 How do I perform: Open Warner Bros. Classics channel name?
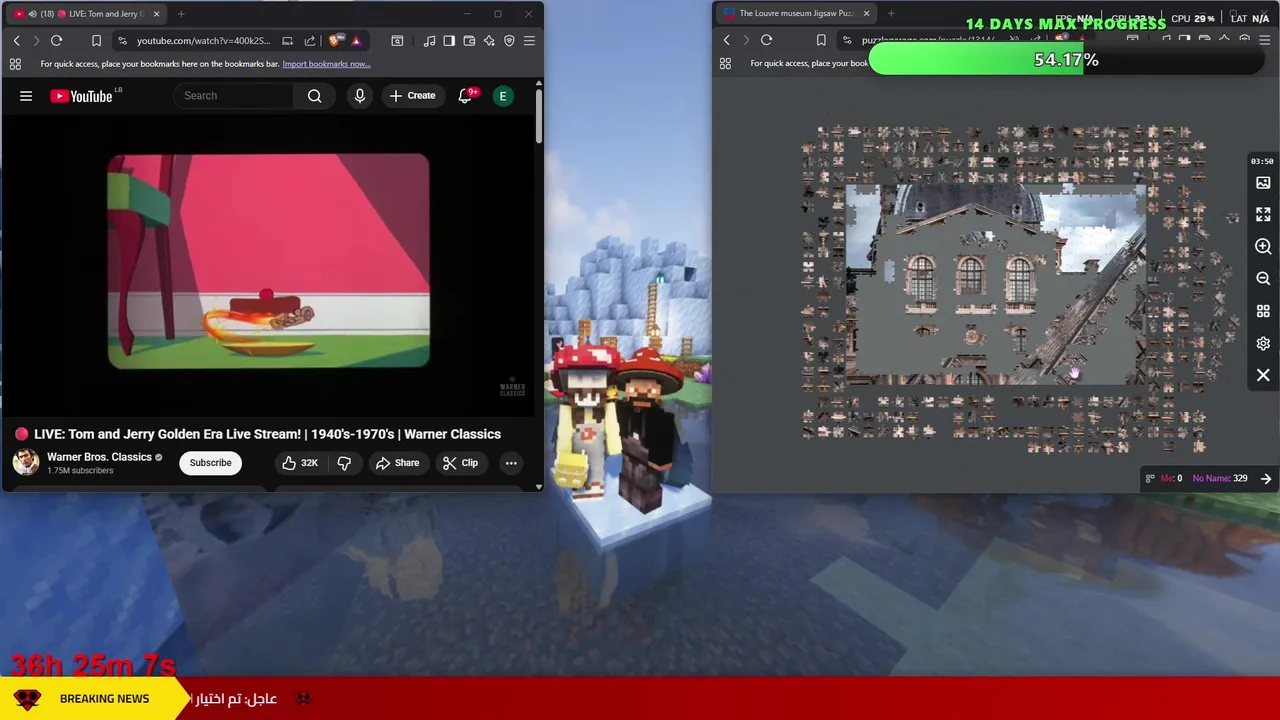pos(99,457)
